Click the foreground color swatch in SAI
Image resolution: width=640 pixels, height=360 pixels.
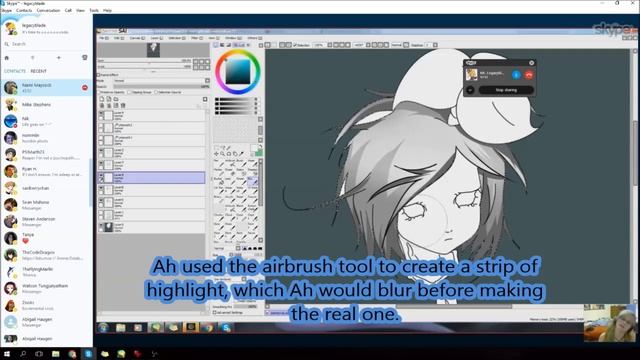click(x=254, y=148)
